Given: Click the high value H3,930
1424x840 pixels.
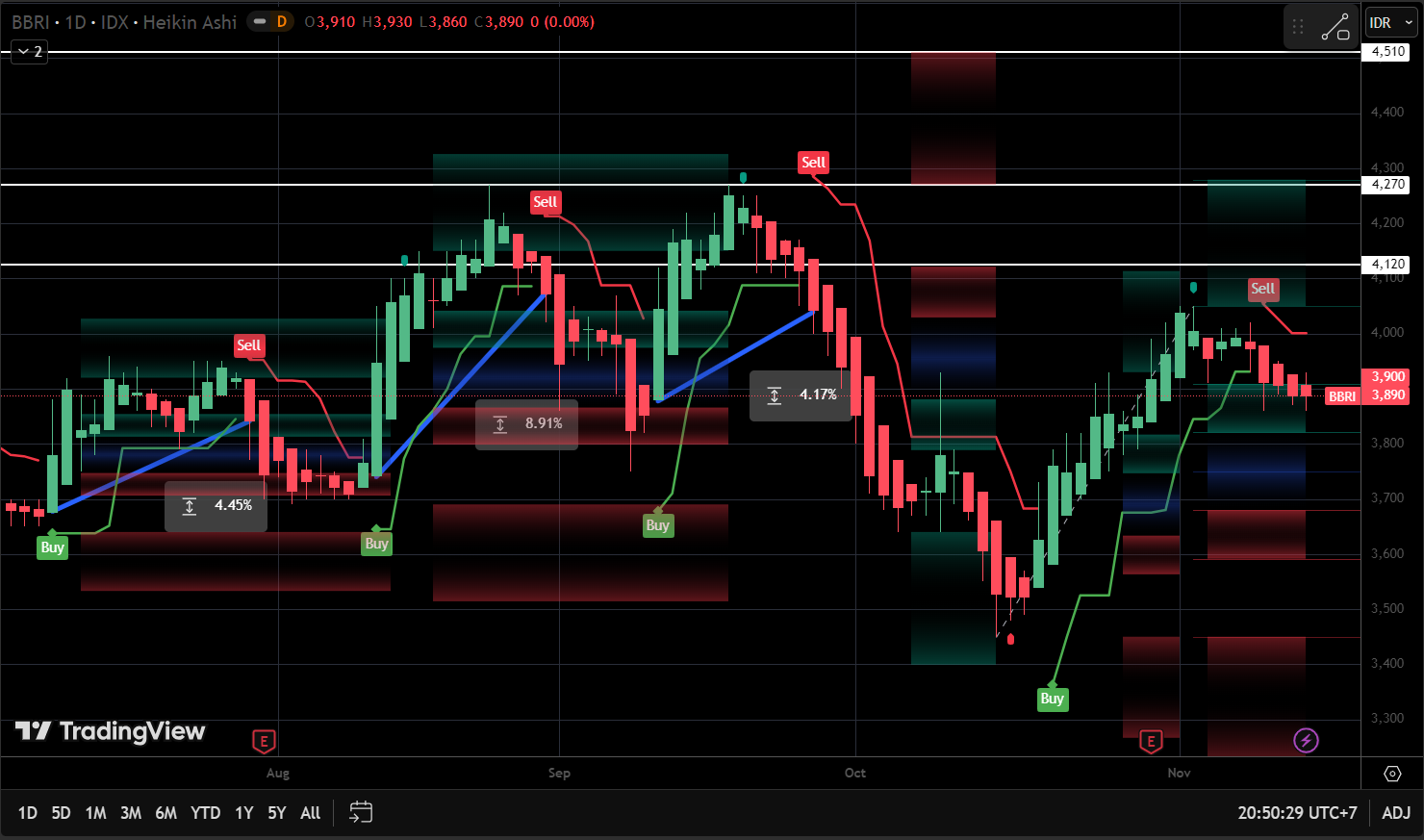Looking at the screenshot, I should 387,21.
